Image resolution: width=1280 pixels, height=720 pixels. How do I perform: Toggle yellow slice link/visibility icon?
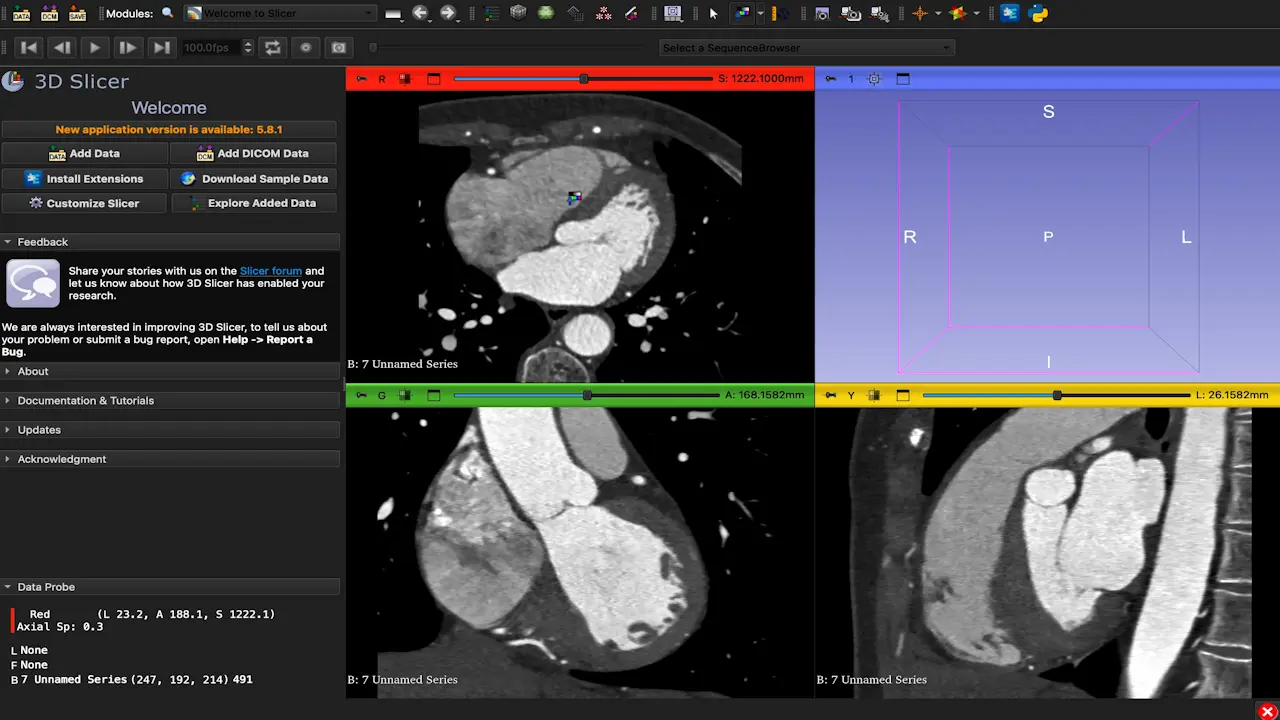(874, 395)
